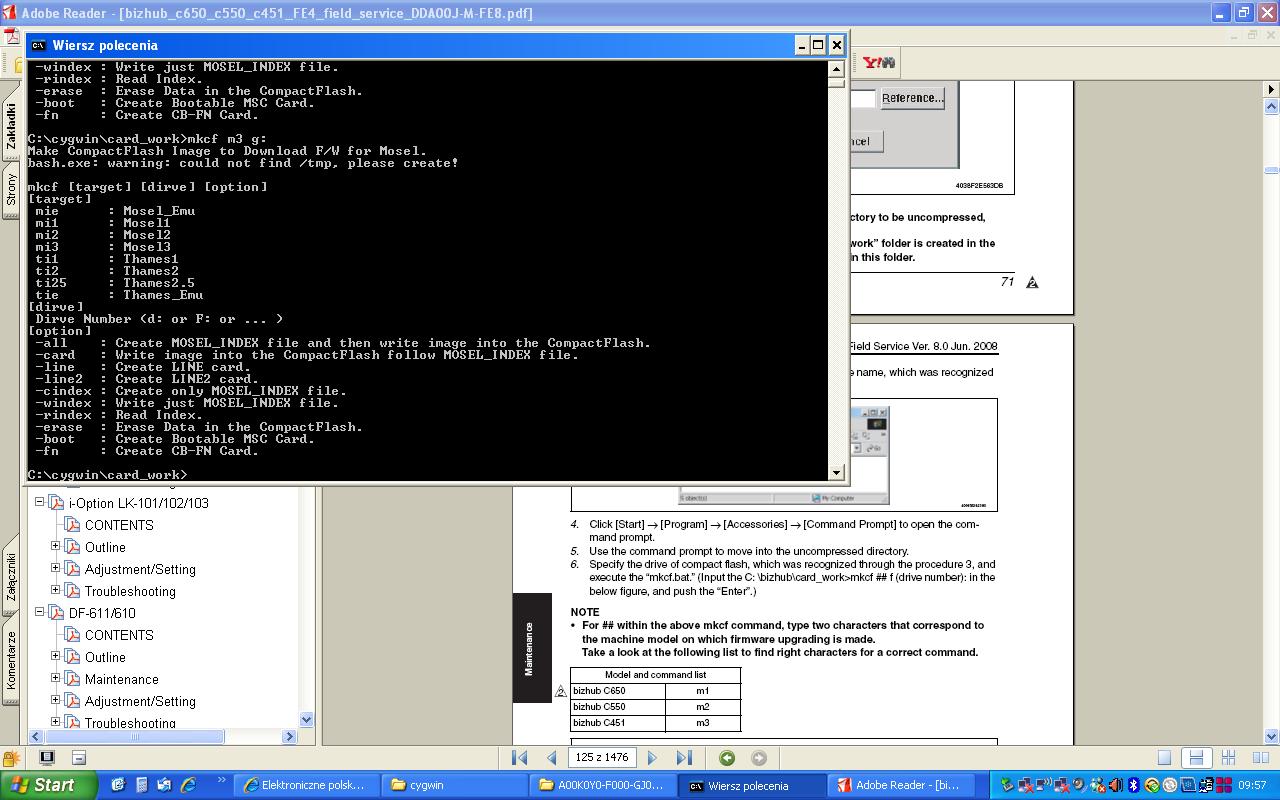Screen dimensions: 1280x800
Task: Switch to continuous facing pages layout
Action: click(1229, 758)
